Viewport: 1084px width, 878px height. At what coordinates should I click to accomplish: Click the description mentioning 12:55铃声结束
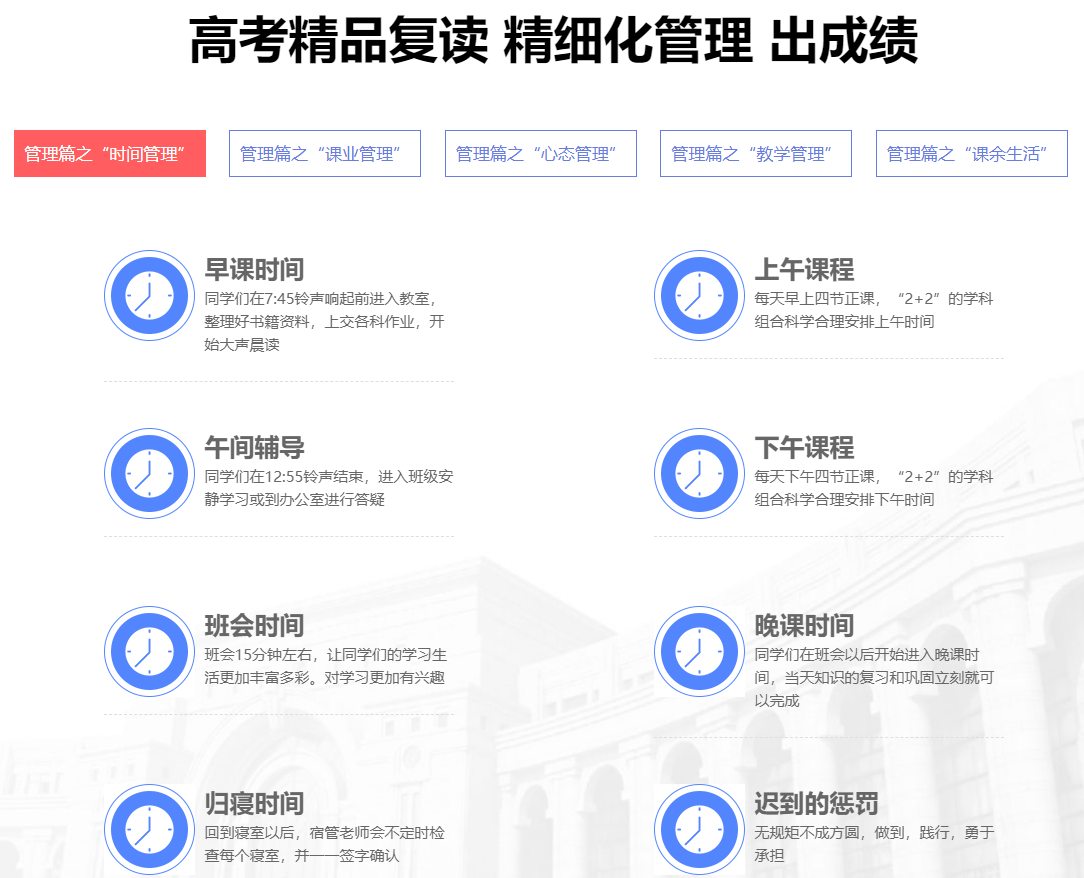[328, 488]
